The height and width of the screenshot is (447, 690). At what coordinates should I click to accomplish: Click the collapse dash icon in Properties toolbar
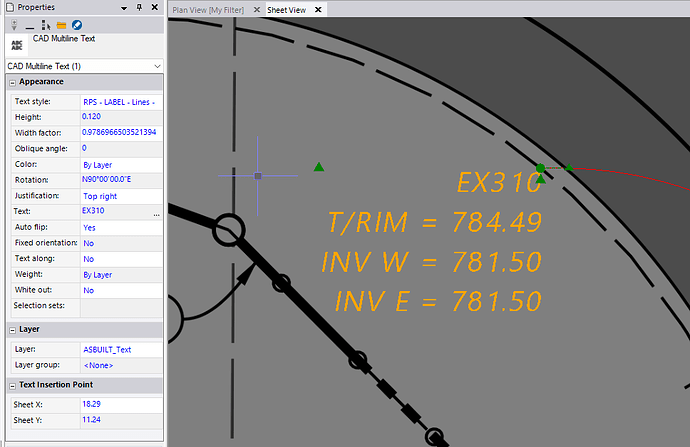click(x=29, y=28)
